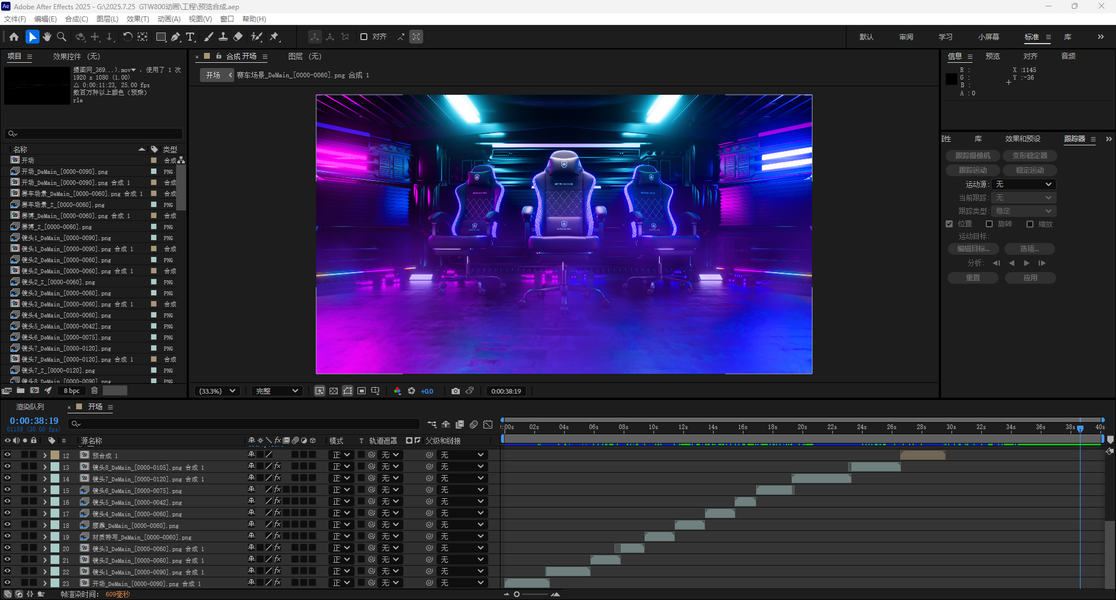Click the composition mini-flowchart icon
Image resolution: width=1116 pixels, height=600 pixels.
(x=432, y=424)
